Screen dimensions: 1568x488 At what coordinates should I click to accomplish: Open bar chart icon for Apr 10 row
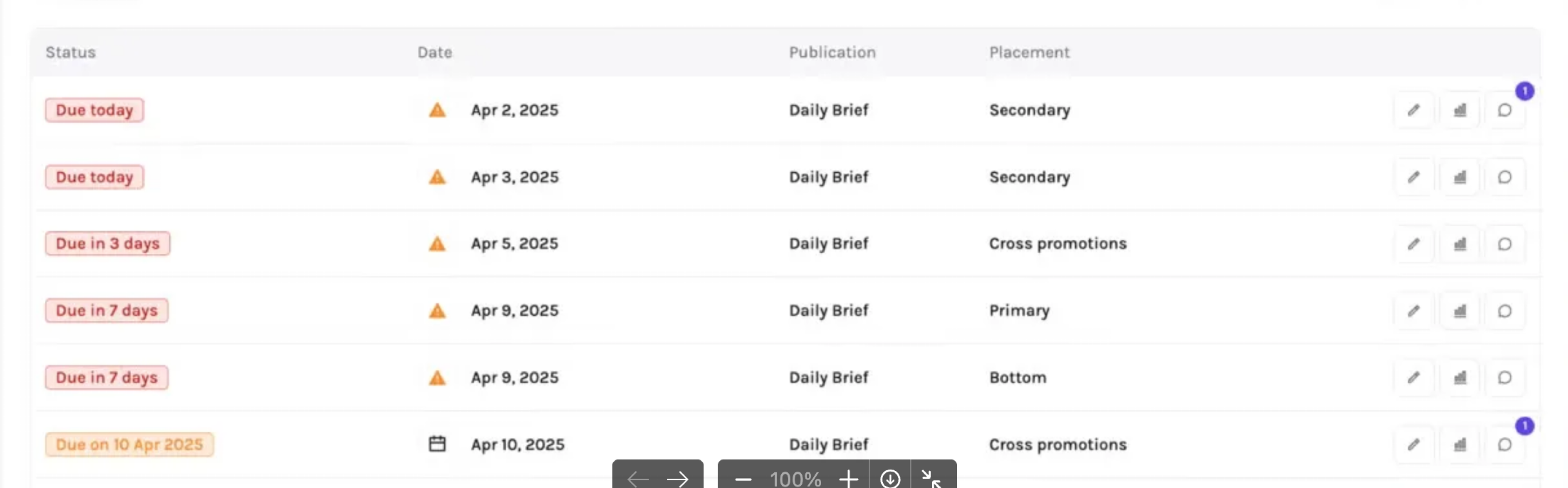click(x=1460, y=445)
